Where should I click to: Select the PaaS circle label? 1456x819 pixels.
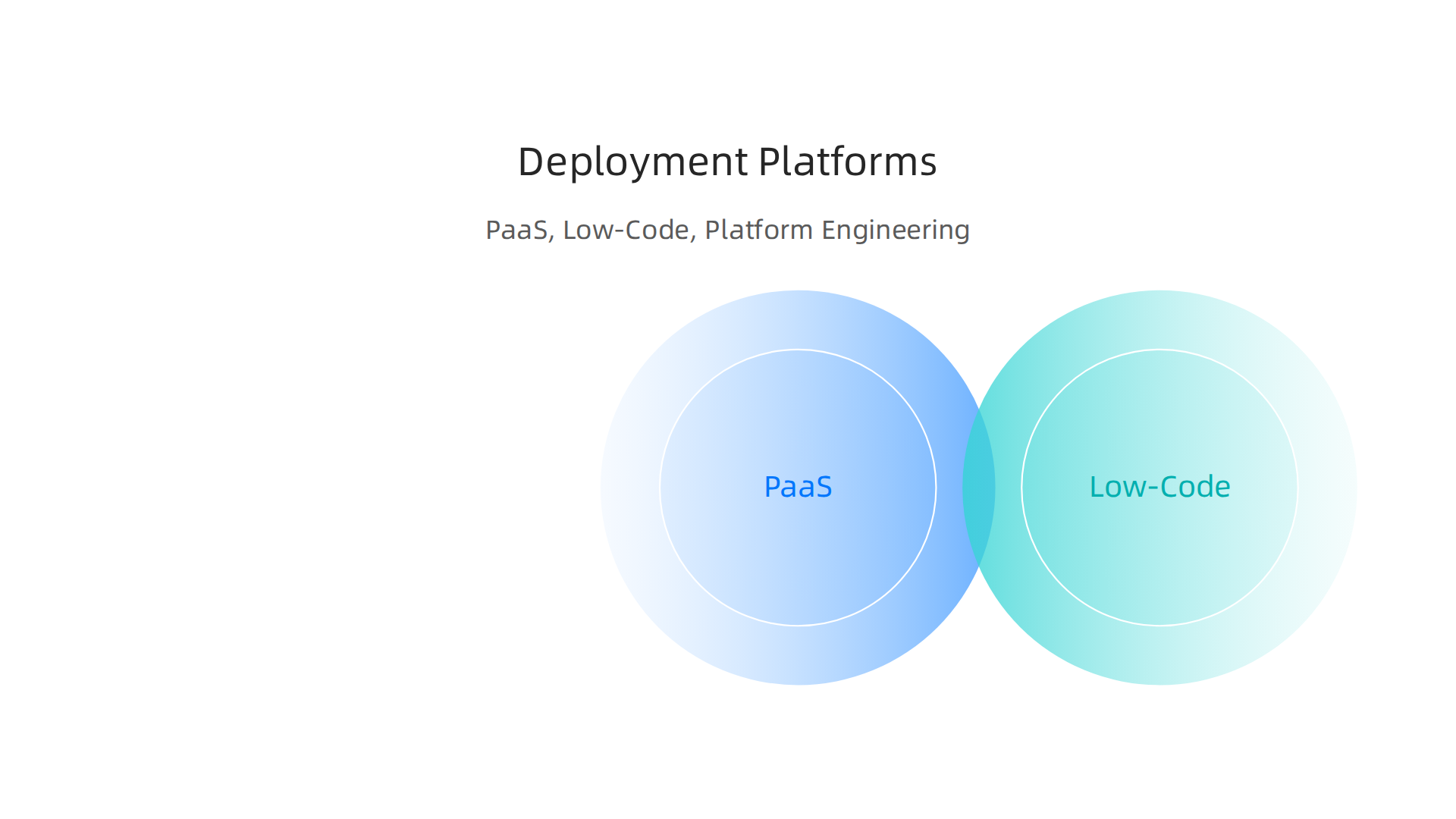coord(798,487)
